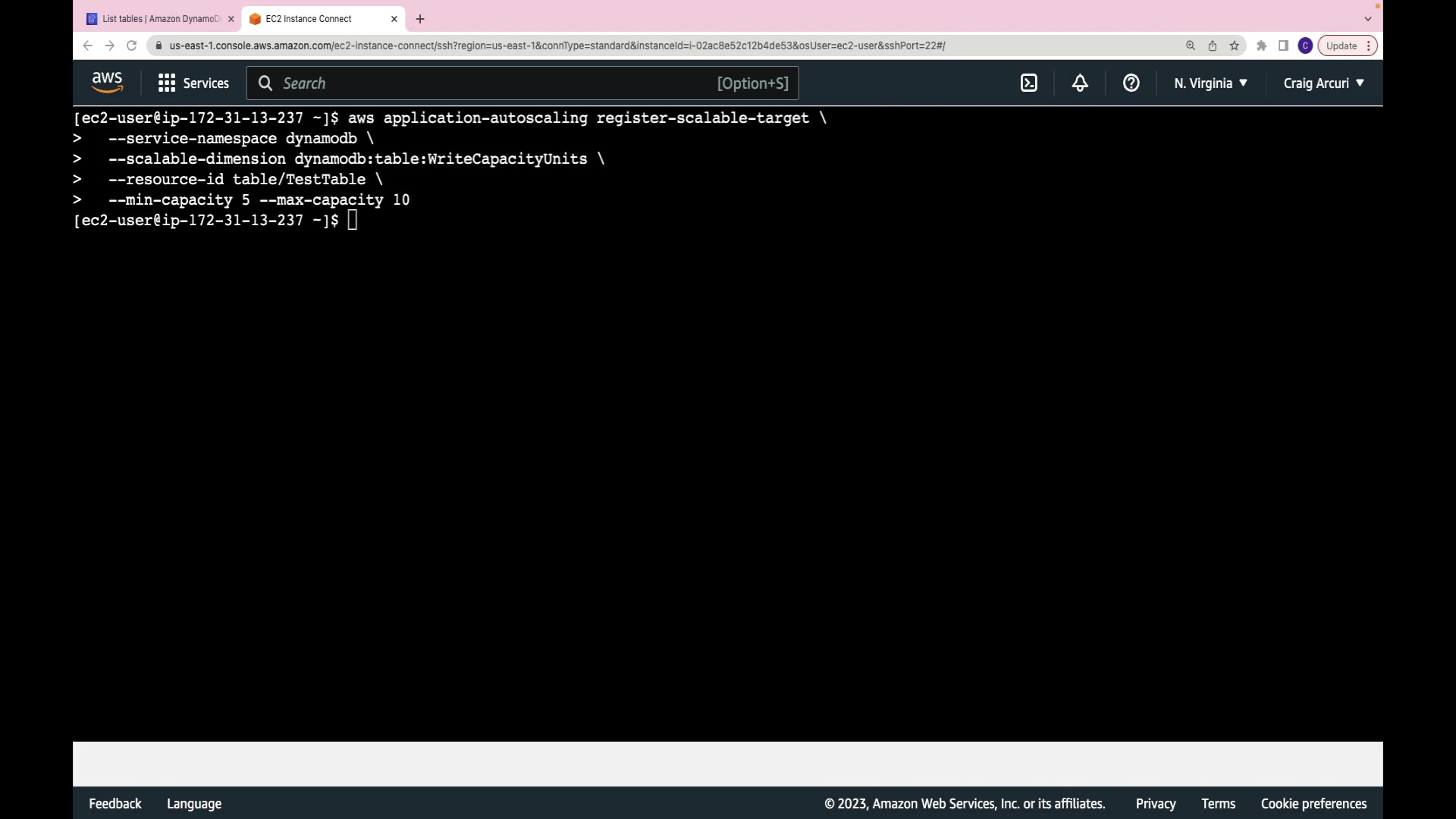Open a new browser tab
1456x819 pixels.
[x=420, y=19]
